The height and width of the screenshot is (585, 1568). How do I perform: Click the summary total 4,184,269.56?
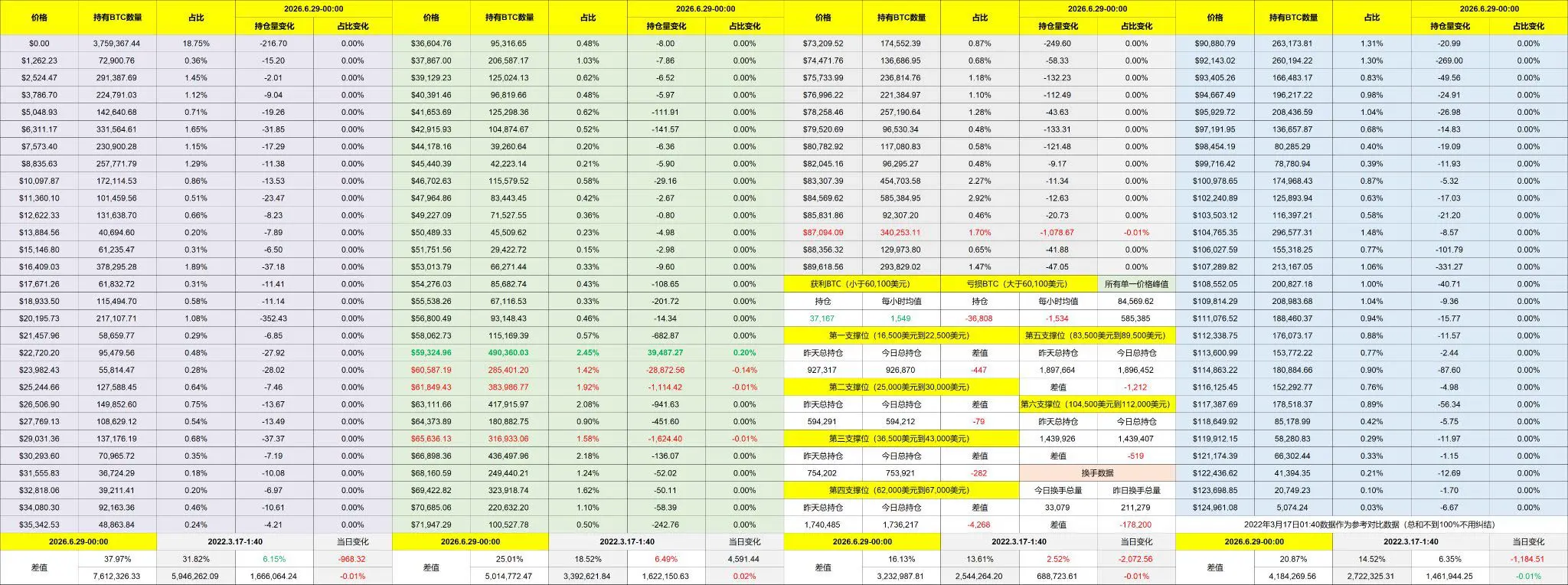pos(1293,576)
